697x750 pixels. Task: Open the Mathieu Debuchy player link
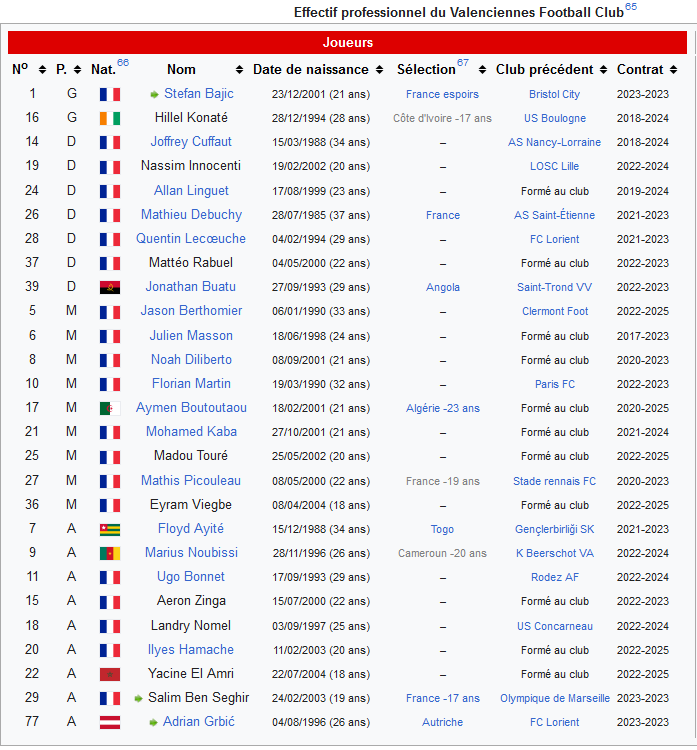tap(191, 215)
